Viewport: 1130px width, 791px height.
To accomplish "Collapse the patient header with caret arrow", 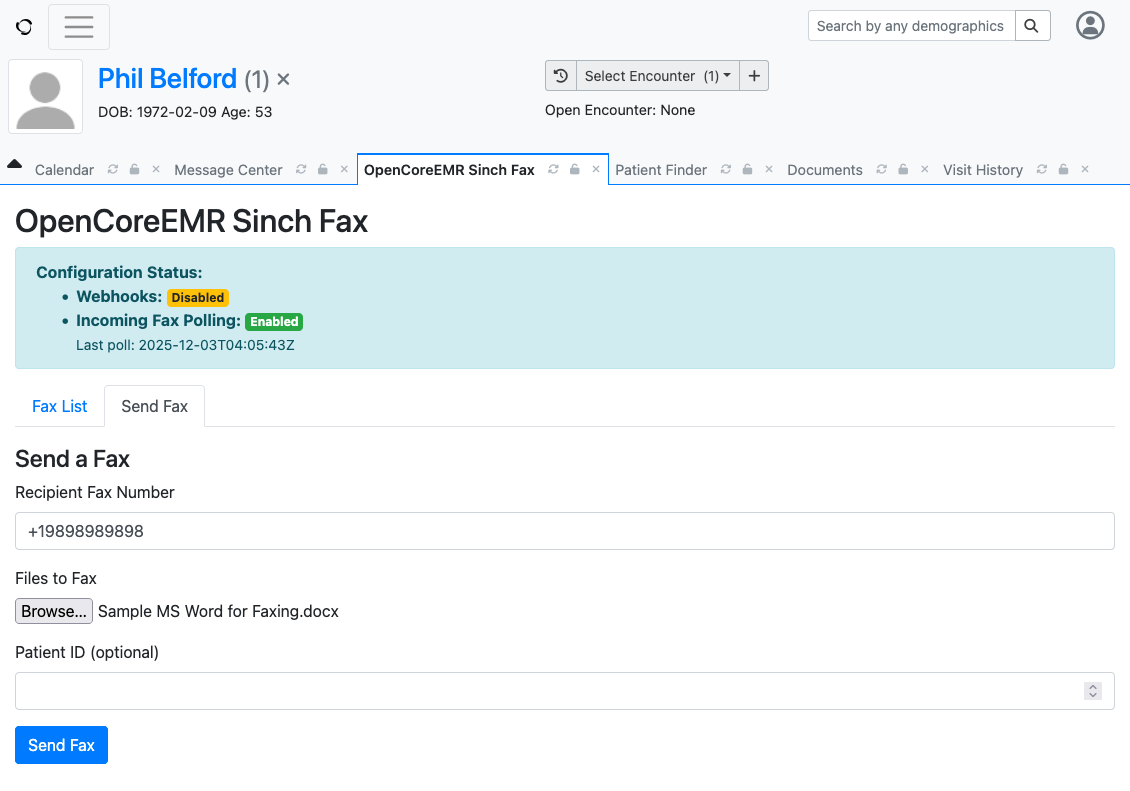I will click(x=15, y=164).
